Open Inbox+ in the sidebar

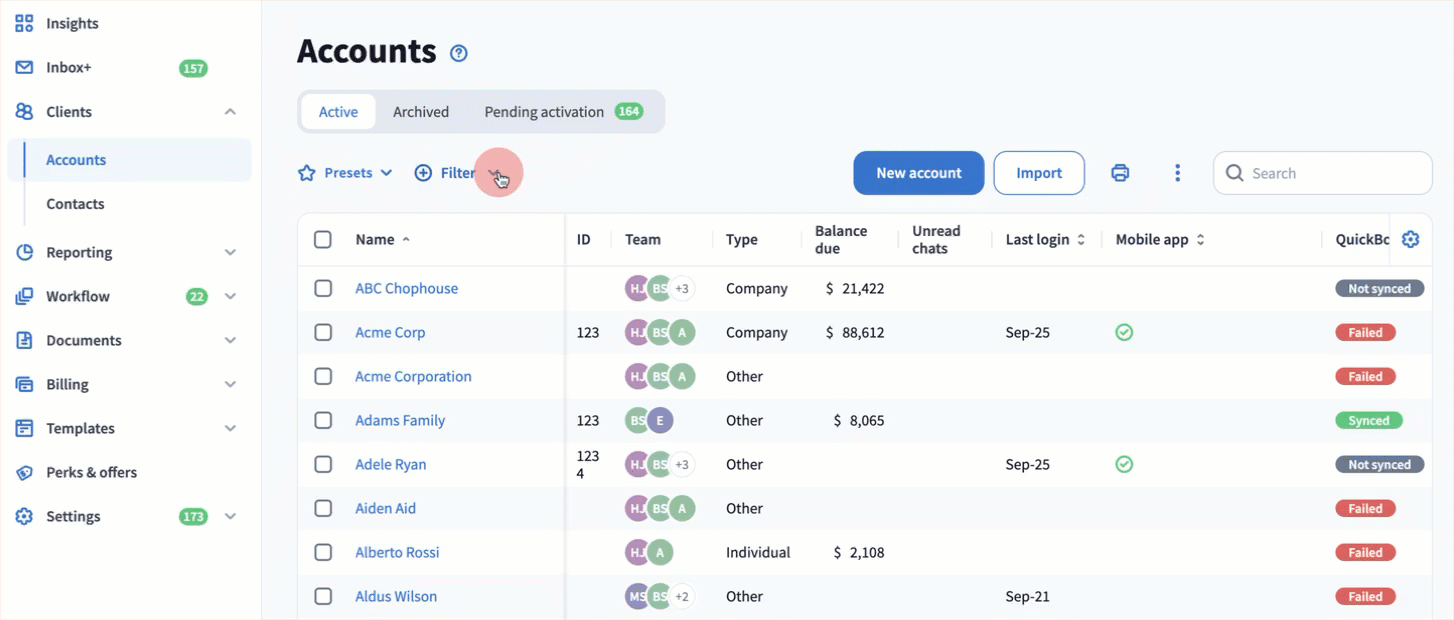click(x=68, y=68)
